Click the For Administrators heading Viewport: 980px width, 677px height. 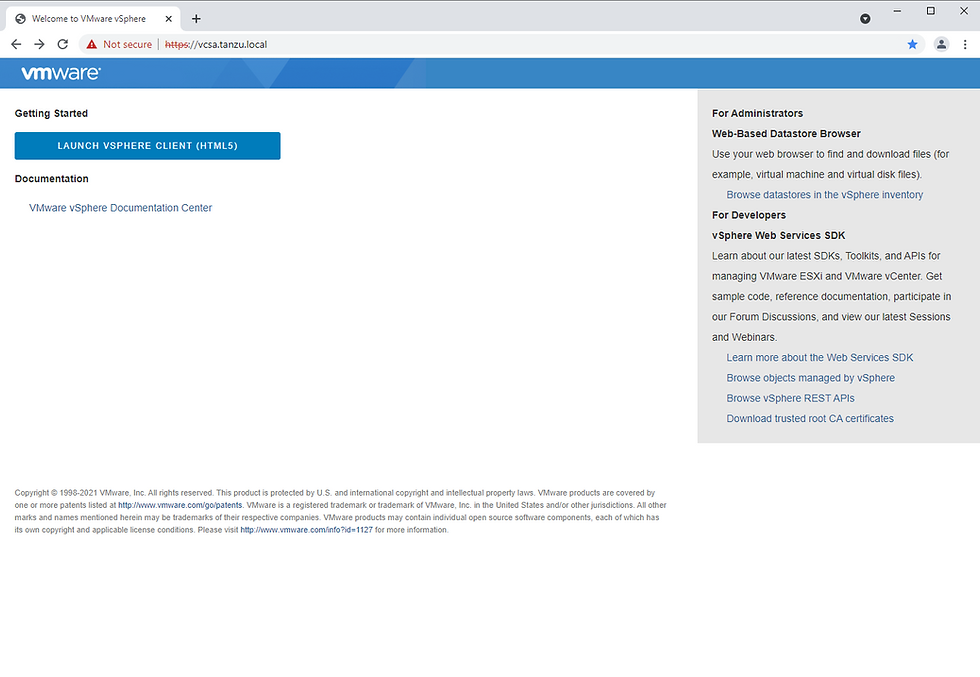click(x=757, y=113)
